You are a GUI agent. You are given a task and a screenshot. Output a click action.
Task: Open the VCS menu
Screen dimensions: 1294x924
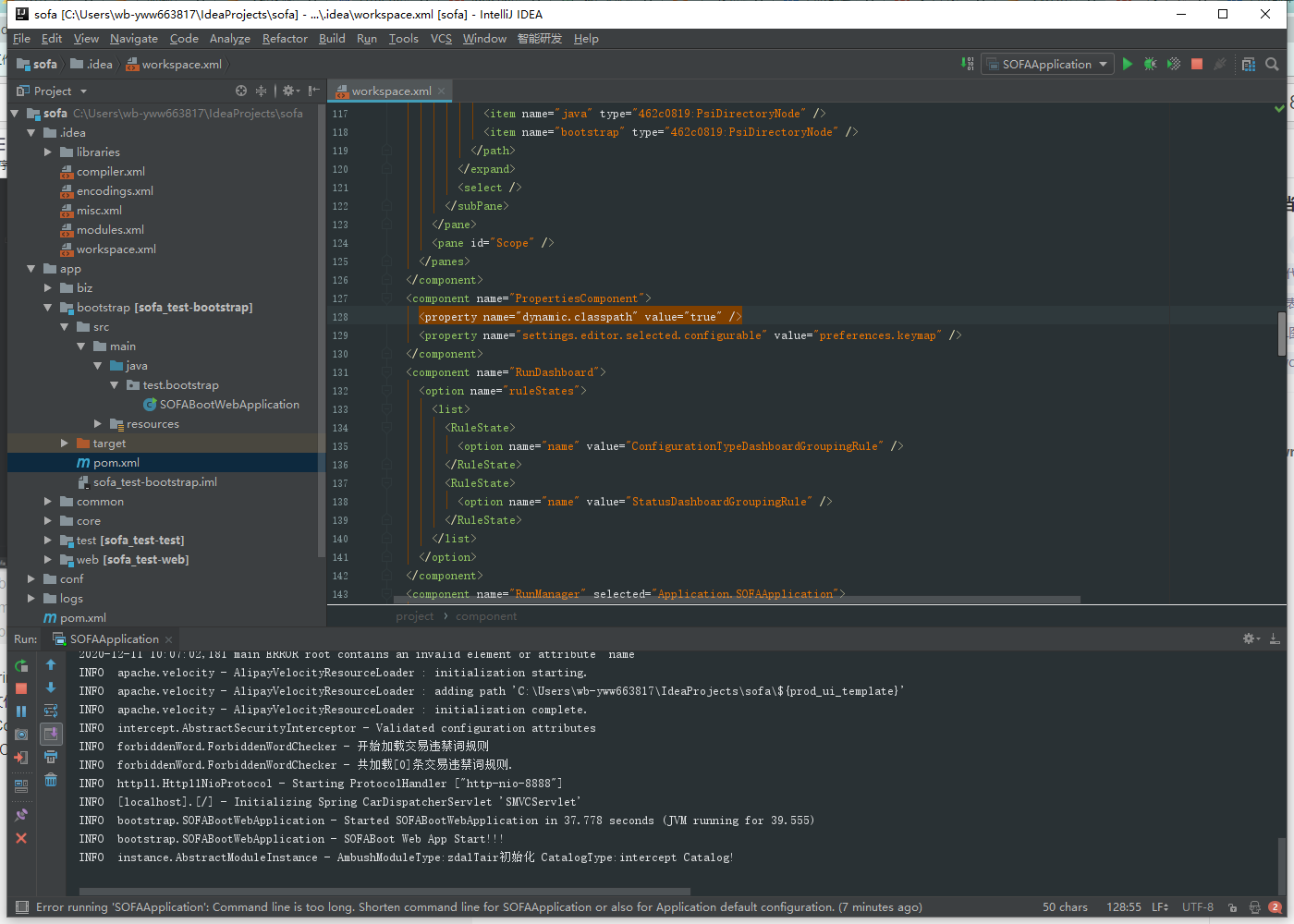[x=441, y=38]
